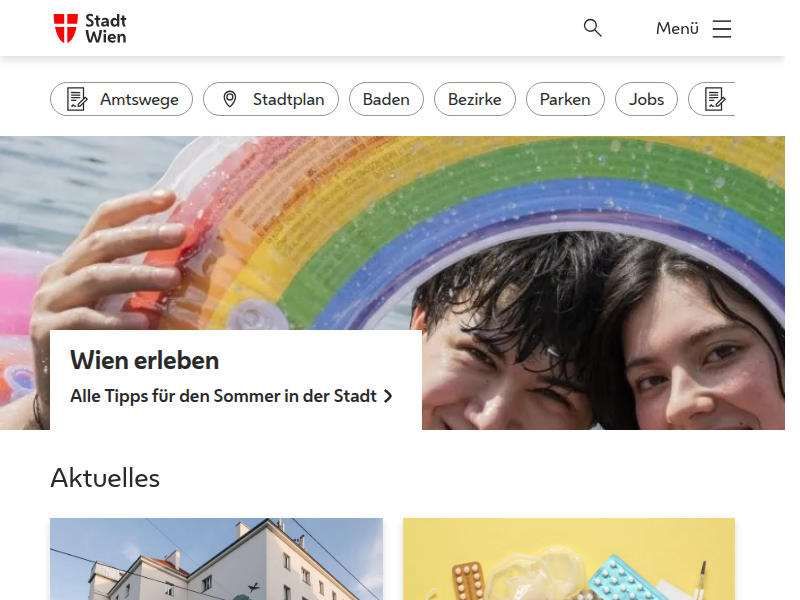The image size is (800, 600).
Task: Open the Baden quick link
Action: click(x=386, y=99)
